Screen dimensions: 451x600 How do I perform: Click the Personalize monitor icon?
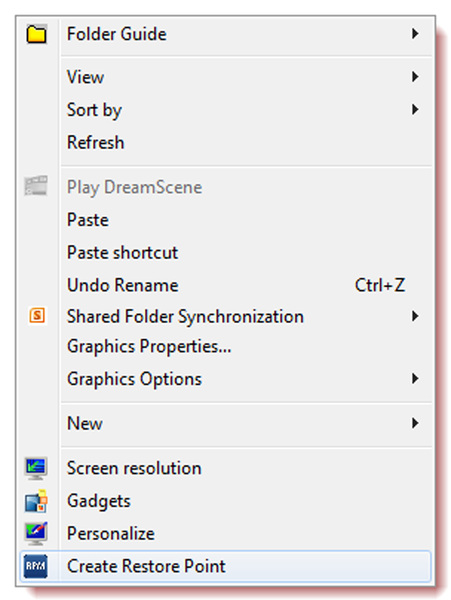(x=36, y=533)
